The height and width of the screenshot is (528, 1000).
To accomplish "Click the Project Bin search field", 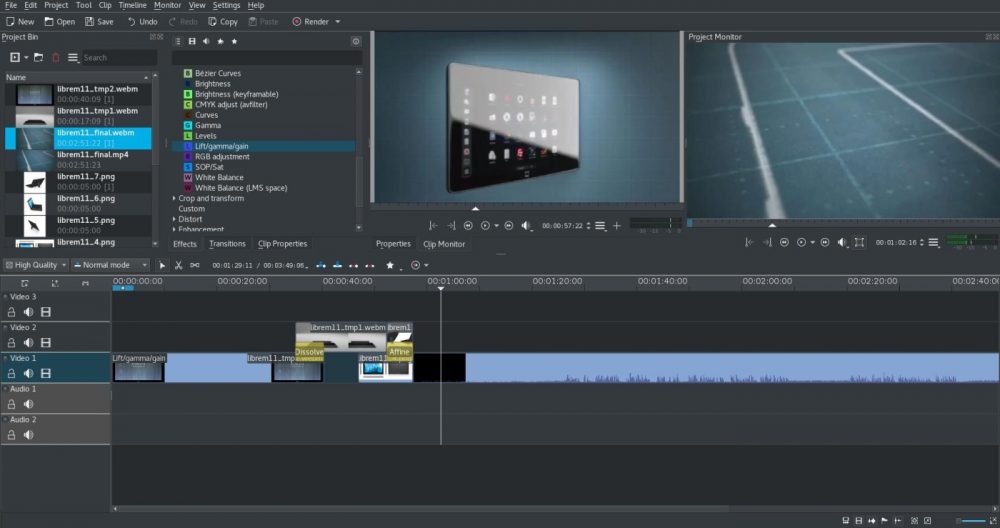I will point(119,57).
